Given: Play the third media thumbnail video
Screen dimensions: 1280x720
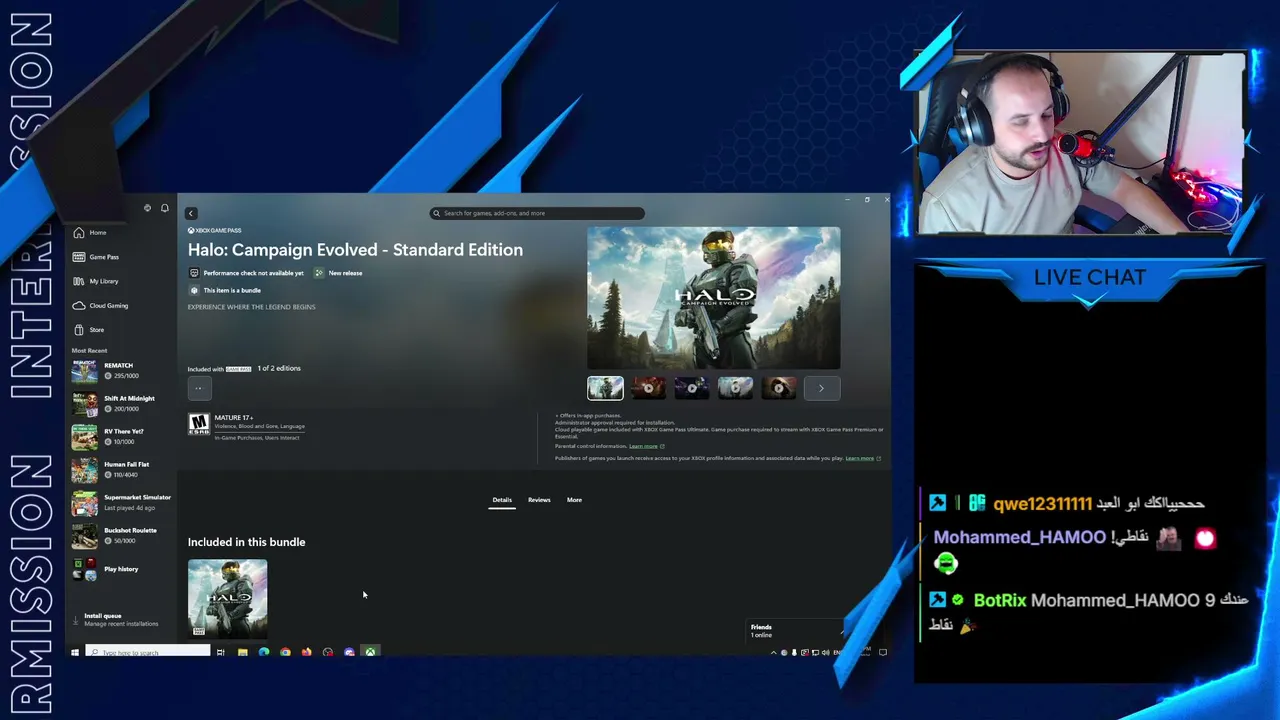Looking at the screenshot, I should (x=692, y=388).
